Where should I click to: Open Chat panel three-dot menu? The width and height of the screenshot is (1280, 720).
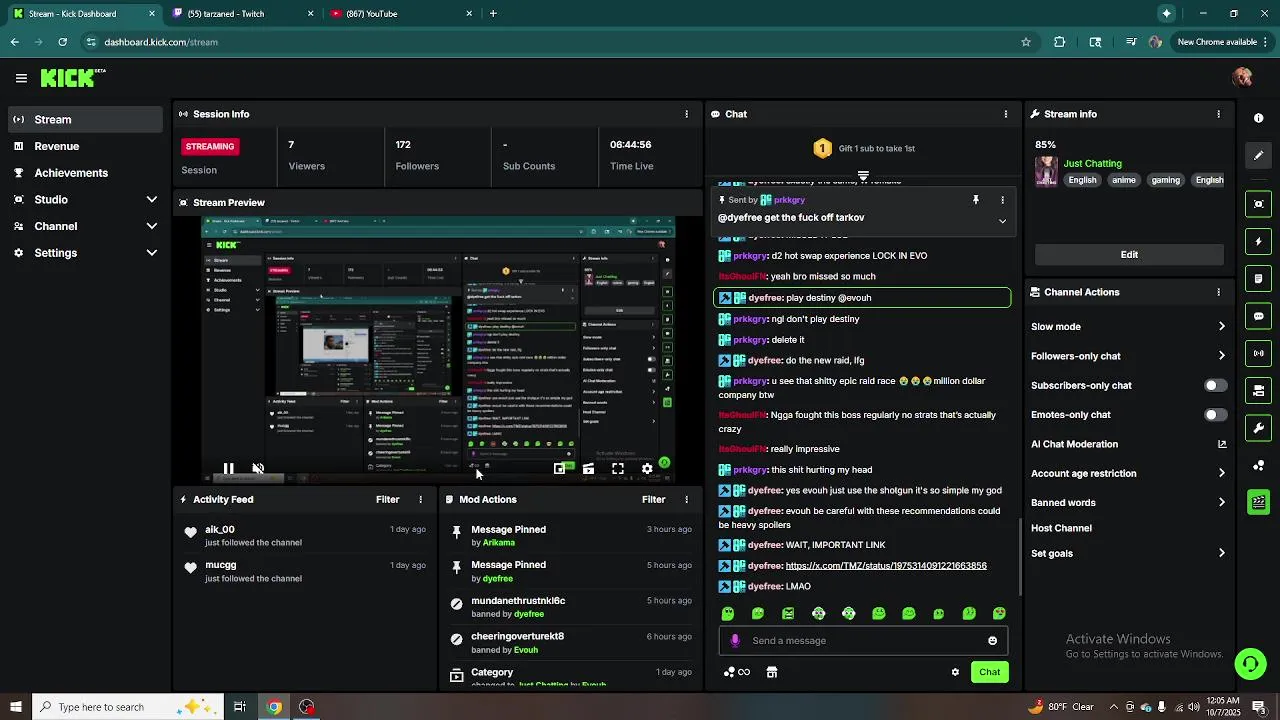1005,114
